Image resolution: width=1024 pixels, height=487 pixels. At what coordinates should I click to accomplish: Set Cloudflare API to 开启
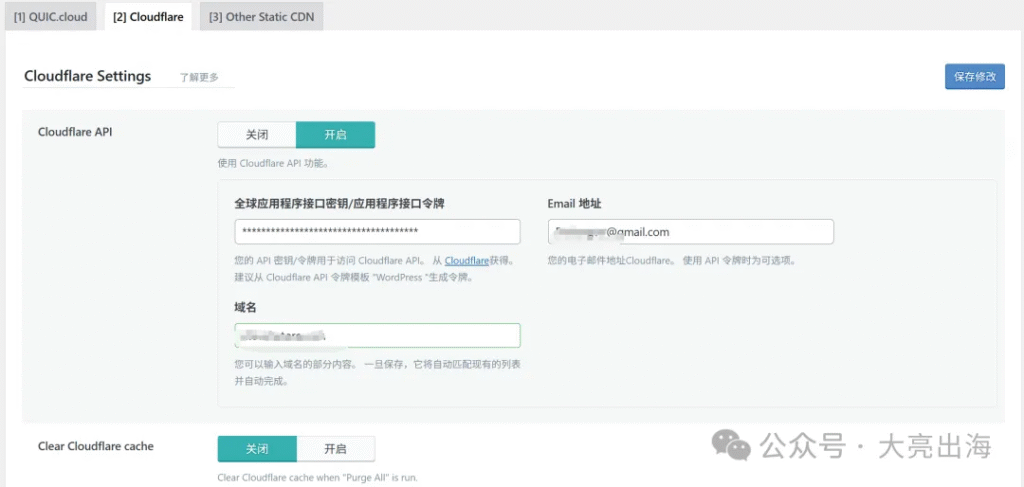(336, 135)
